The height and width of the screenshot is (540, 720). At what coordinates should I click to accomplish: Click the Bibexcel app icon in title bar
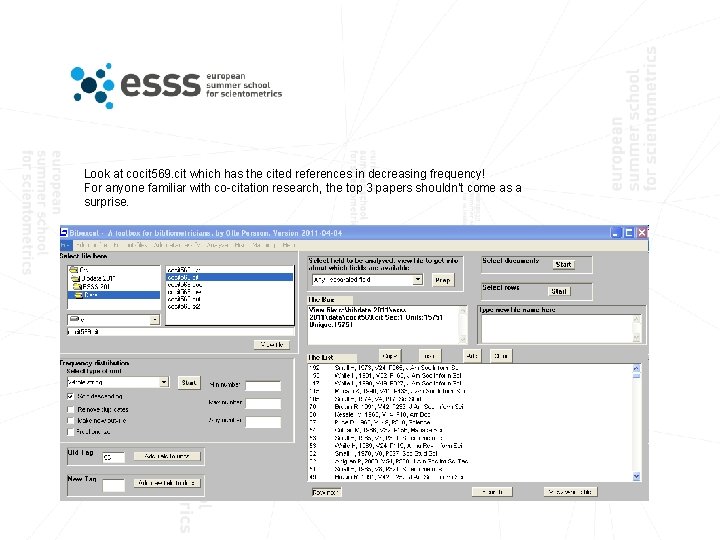point(64,233)
